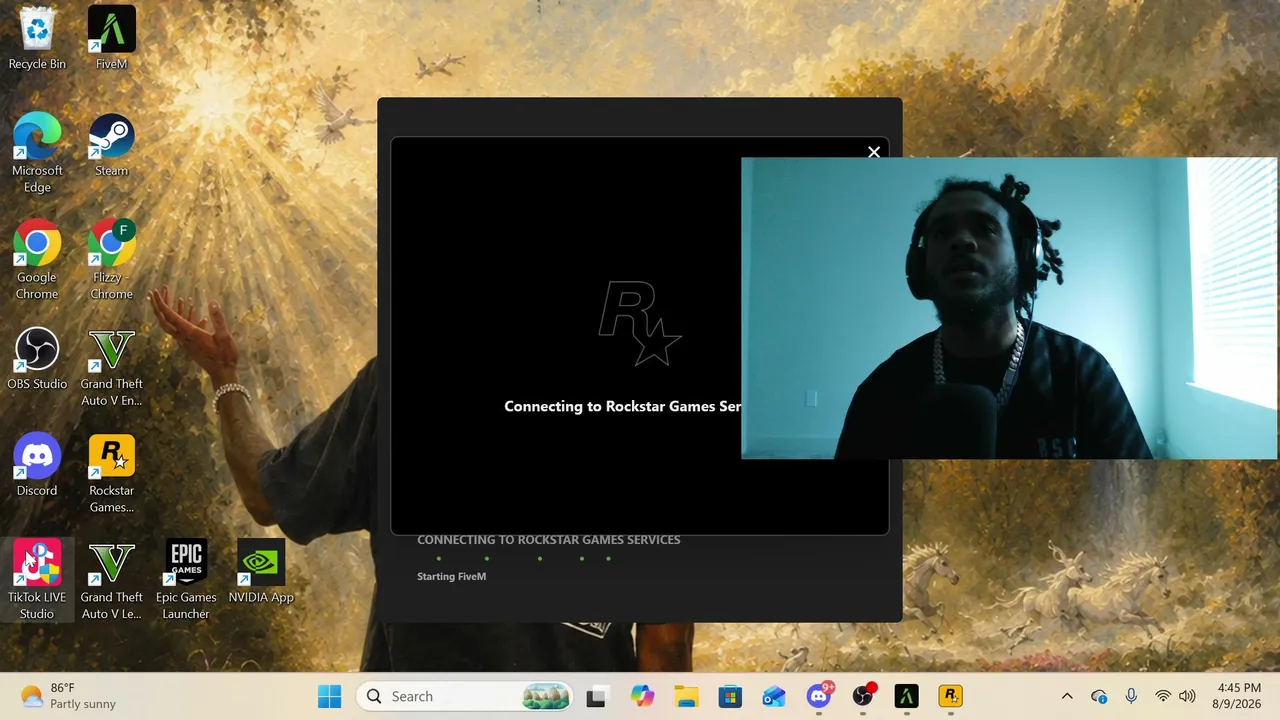Open the weather widget showing 86°F
Viewport: 1280px width, 720px height.
click(68, 696)
